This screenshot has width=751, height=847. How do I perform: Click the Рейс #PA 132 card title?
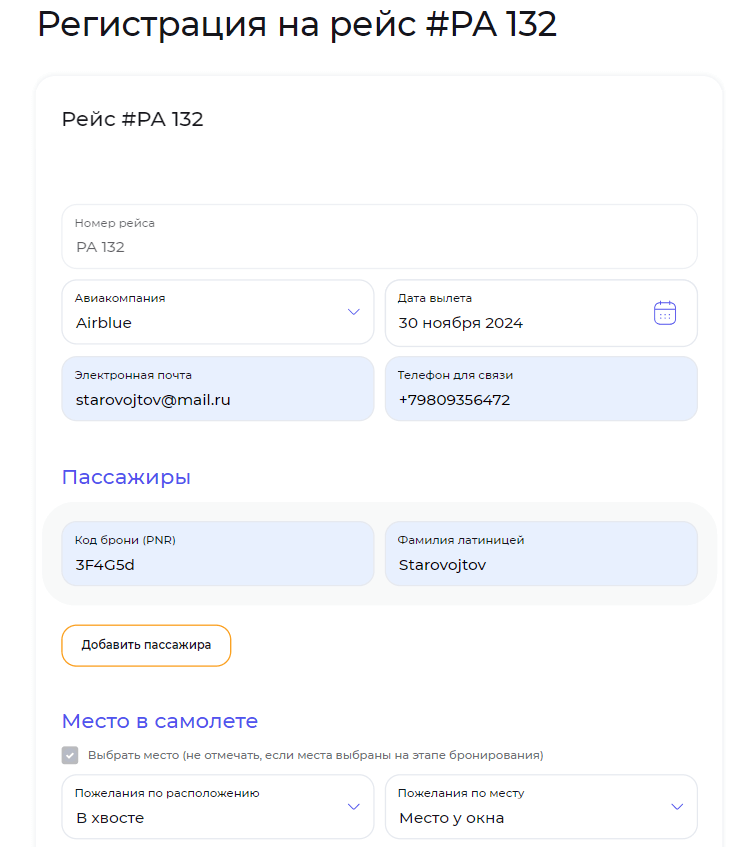pos(133,120)
